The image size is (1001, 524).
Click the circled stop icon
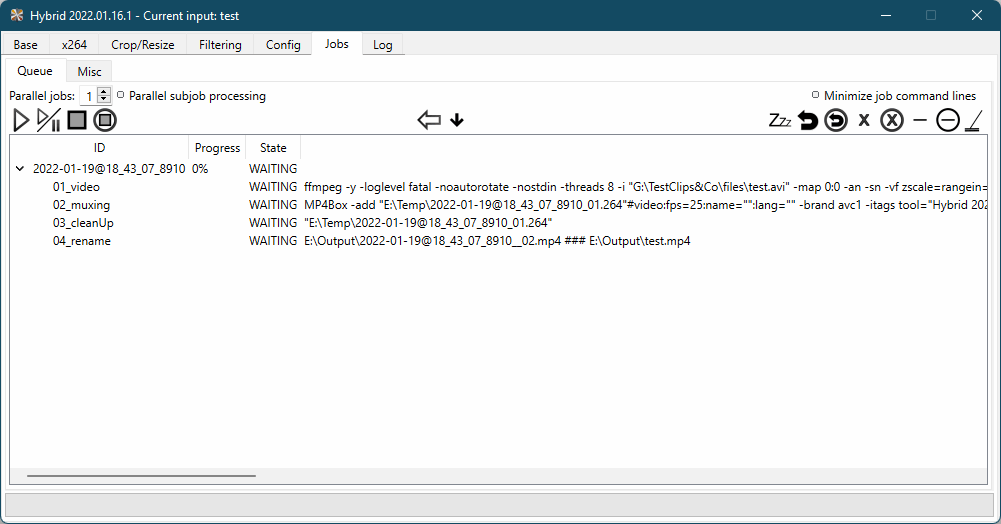105,121
